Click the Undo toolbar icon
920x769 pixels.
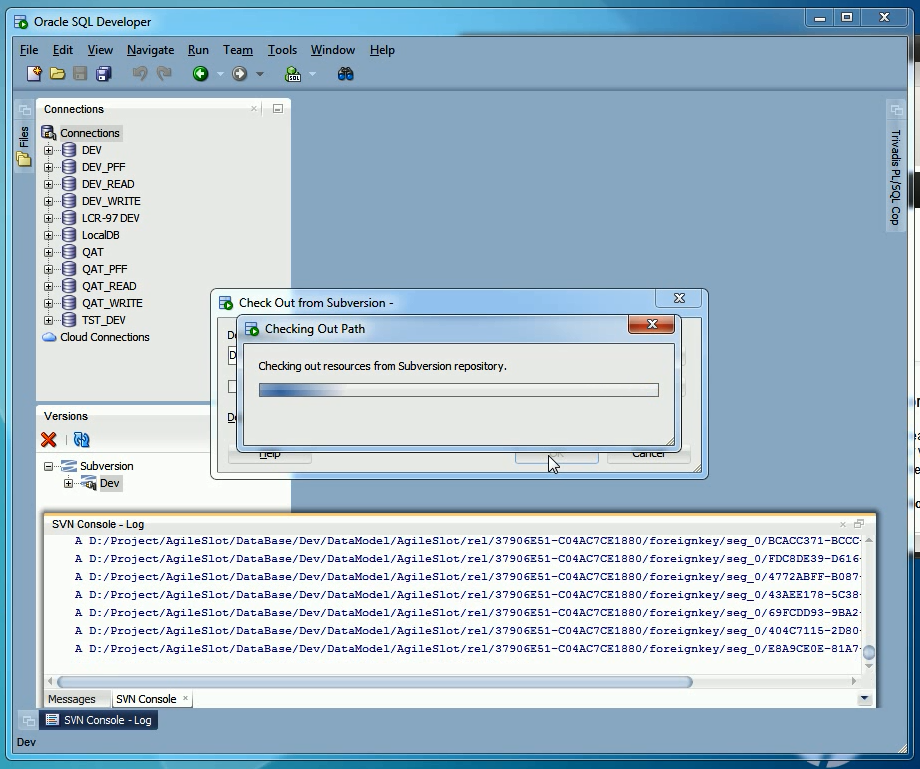(x=140, y=74)
